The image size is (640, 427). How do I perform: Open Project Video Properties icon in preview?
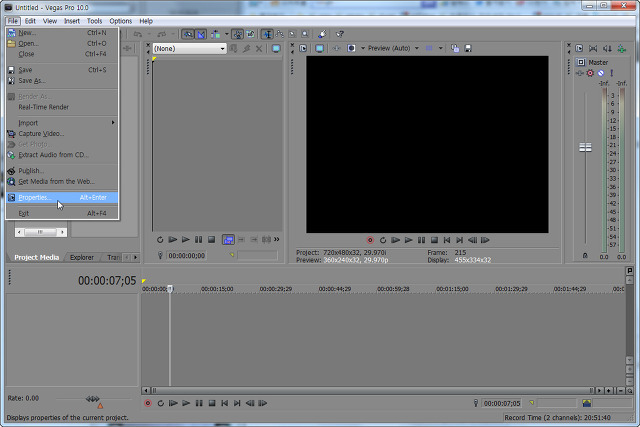point(303,48)
